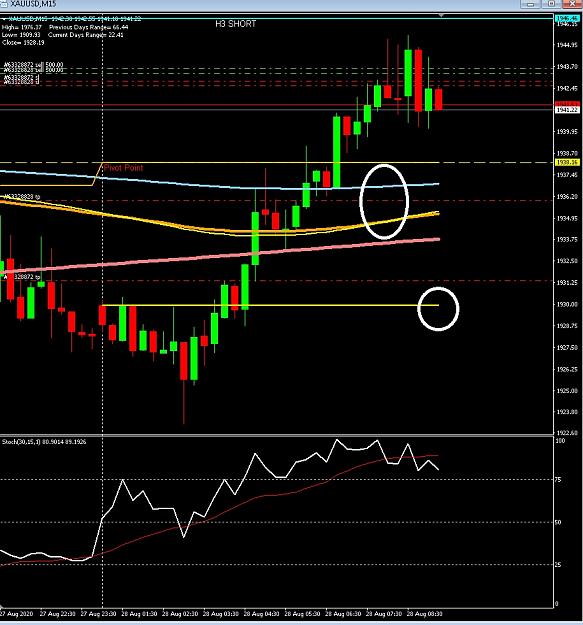Click the 'Current Days Range' info text

click(85, 35)
